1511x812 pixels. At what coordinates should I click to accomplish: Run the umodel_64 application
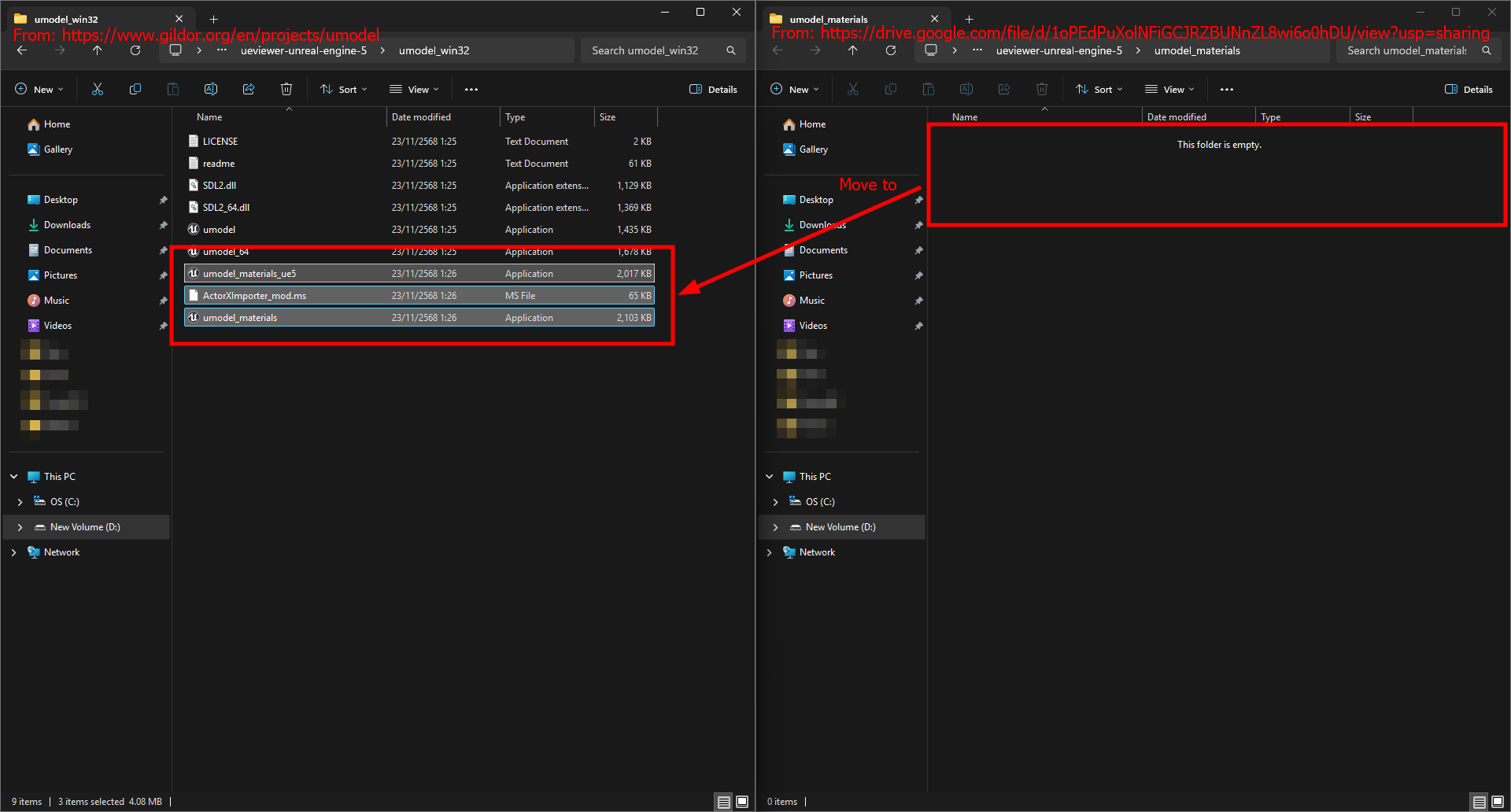tap(227, 252)
